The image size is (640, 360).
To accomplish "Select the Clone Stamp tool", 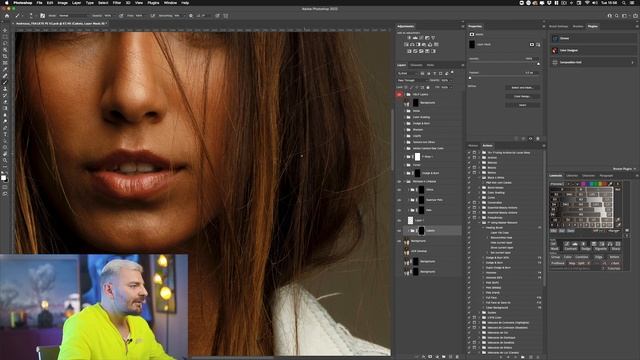I will 5,89.
